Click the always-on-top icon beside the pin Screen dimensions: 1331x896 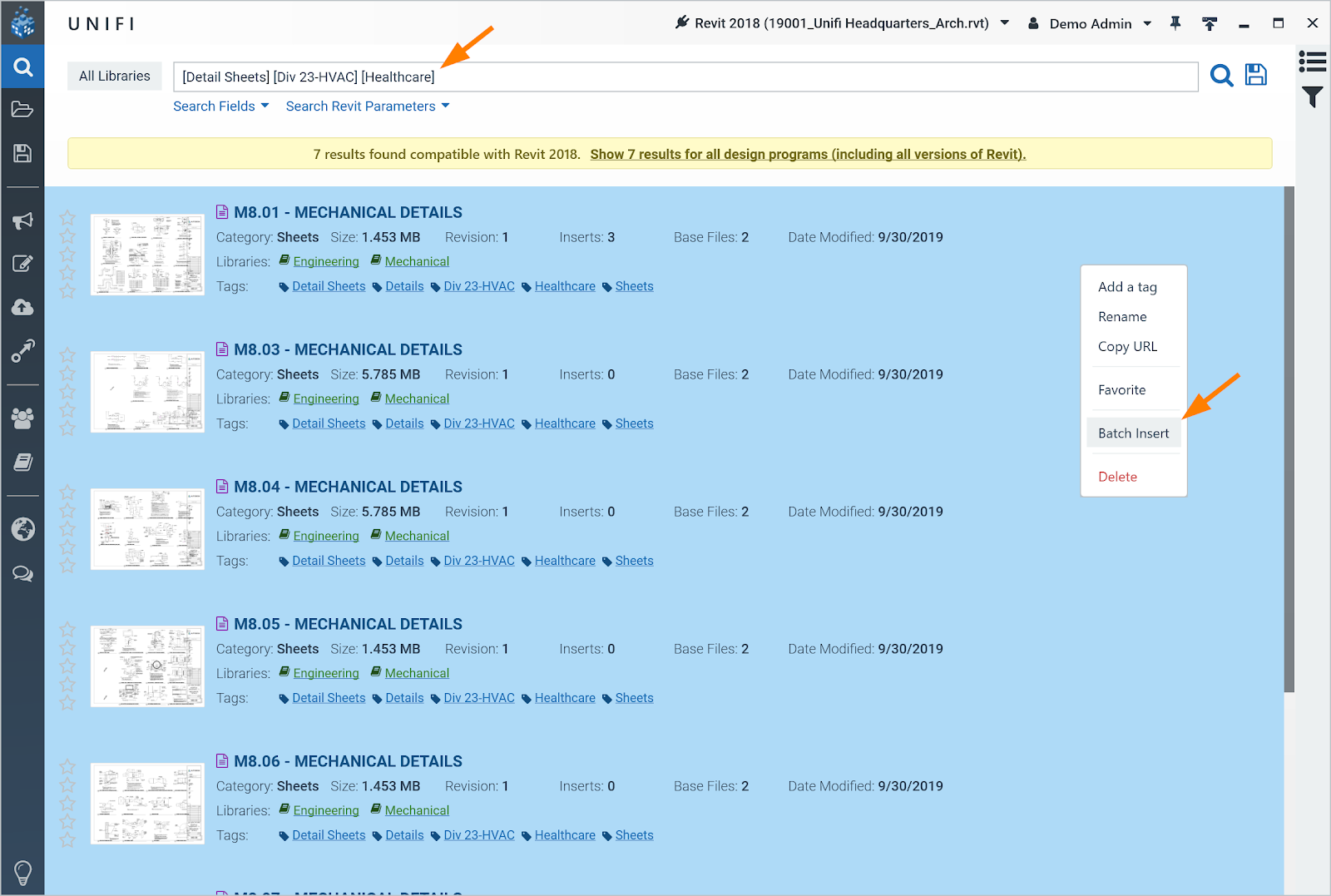[x=1210, y=23]
